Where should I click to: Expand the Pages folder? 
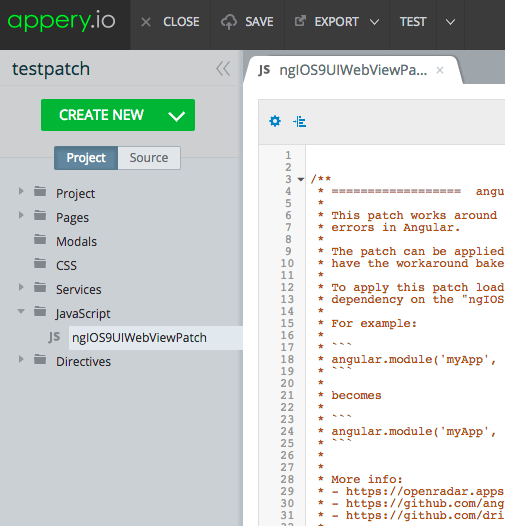[21, 215]
